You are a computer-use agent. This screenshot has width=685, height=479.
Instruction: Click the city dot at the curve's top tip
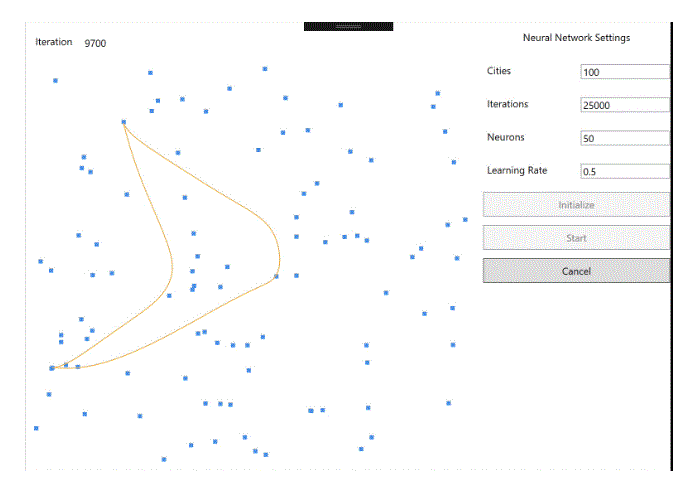(x=123, y=122)
